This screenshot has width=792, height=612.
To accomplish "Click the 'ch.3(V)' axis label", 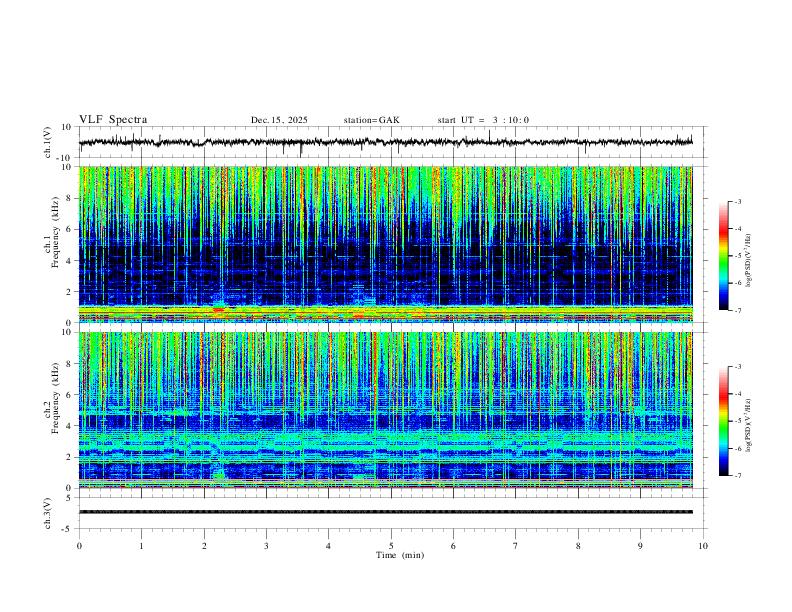I will (48, 513).
